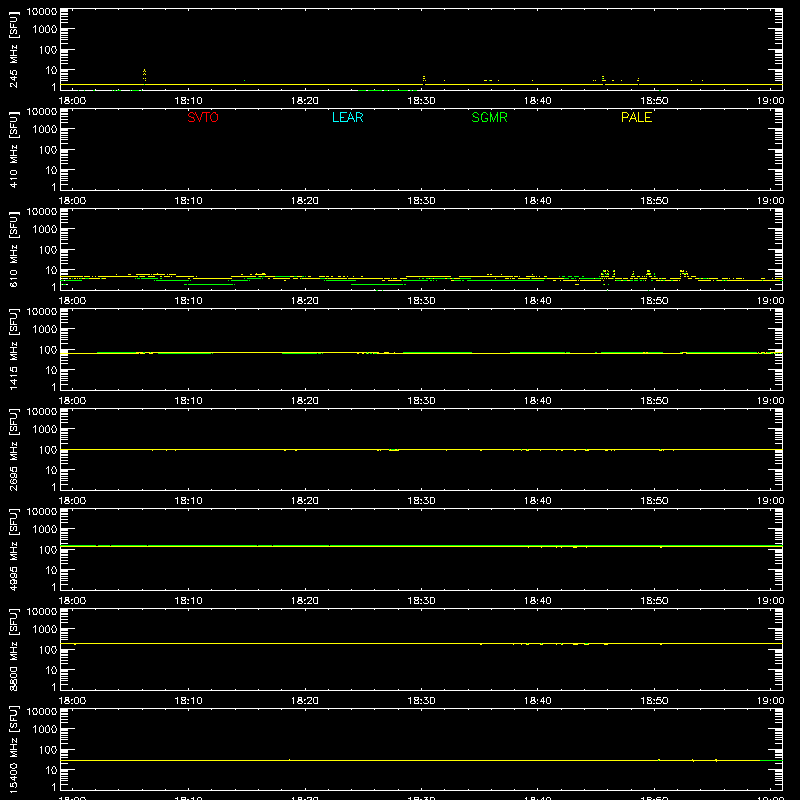Click 18:10 under the 4995 MHz panel
This screenshot has height=800, width=800.
click(x=188, y=601)
